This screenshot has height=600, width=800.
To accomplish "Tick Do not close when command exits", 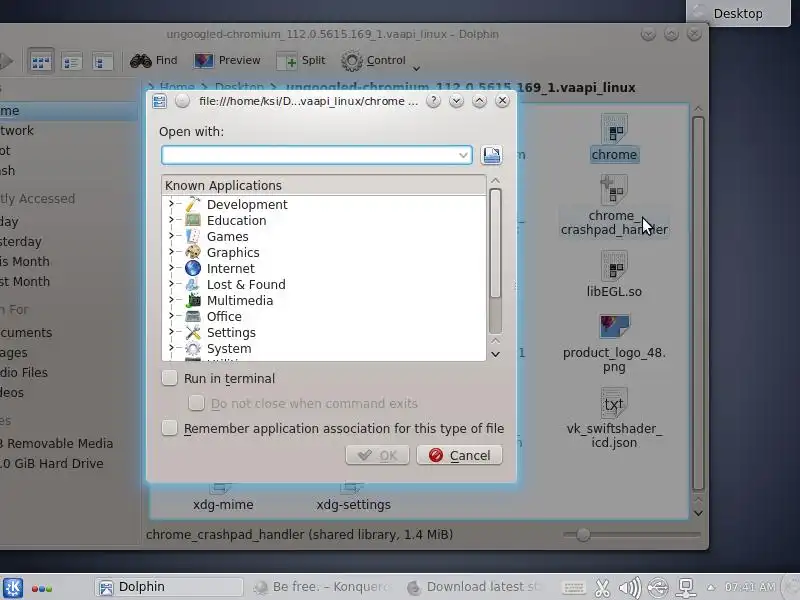I will 196,403.
